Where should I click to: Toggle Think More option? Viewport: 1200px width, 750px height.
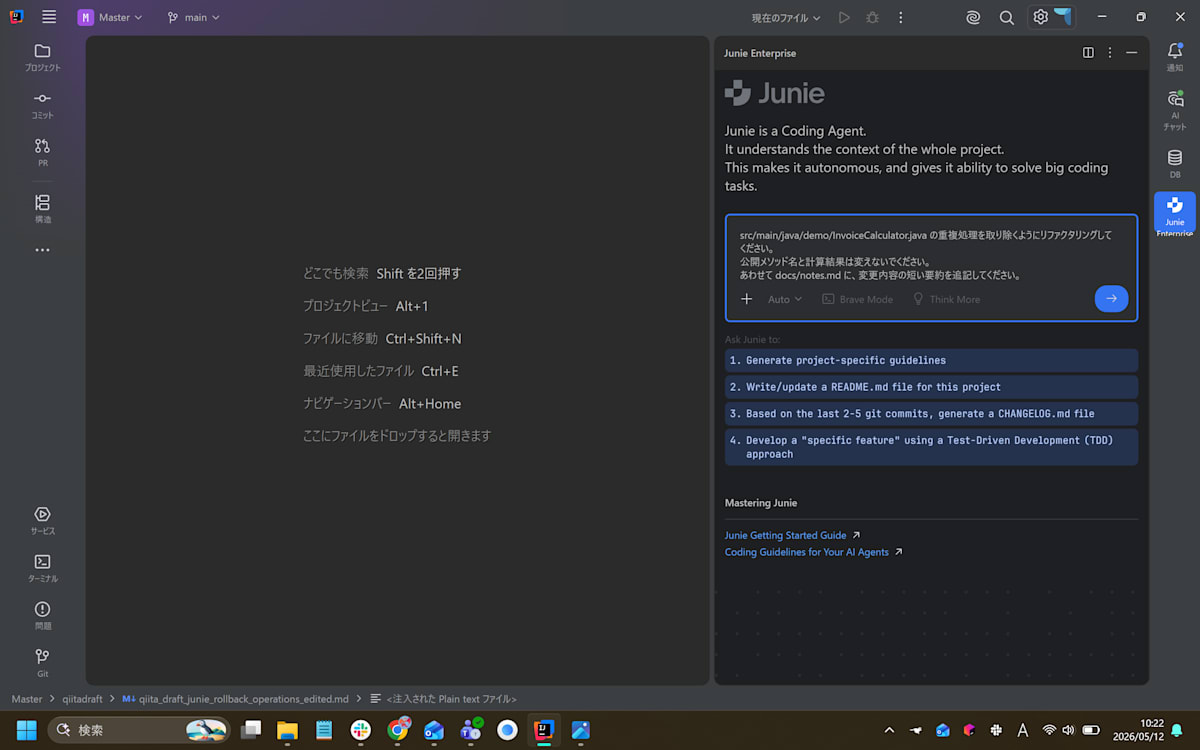pos(946,299)
